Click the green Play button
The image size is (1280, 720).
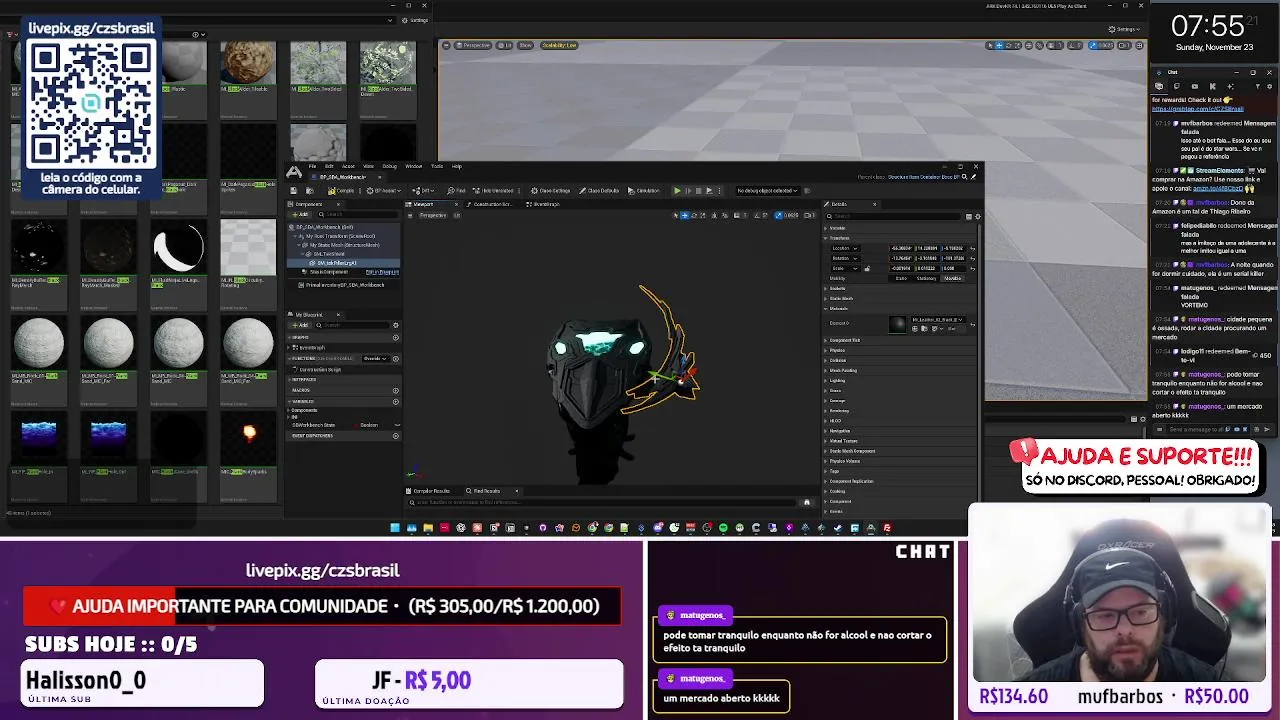point(677,190)
